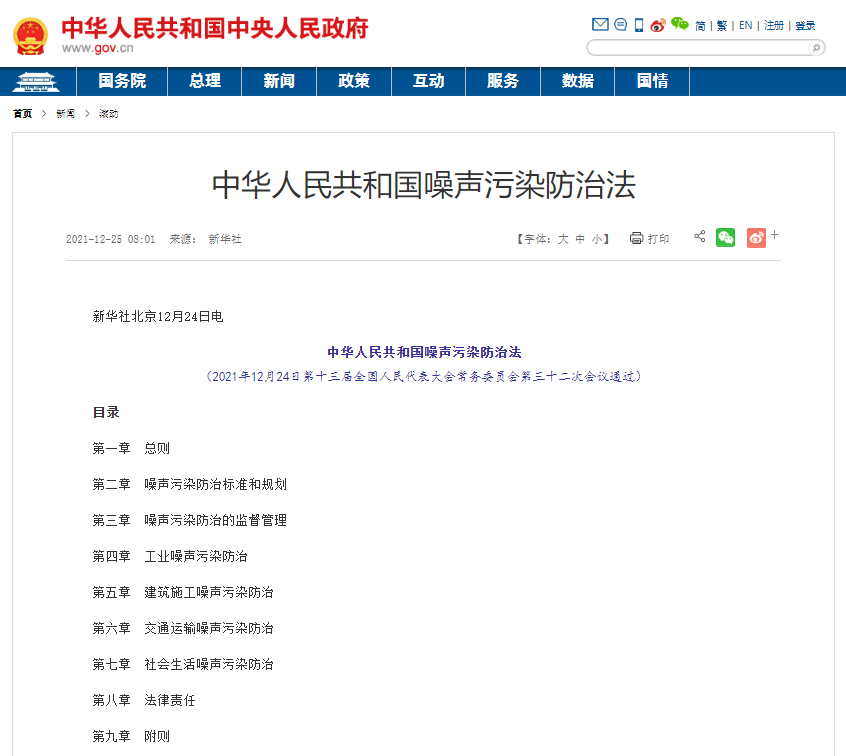Open the chat bubble icon in header

[620, 25]
